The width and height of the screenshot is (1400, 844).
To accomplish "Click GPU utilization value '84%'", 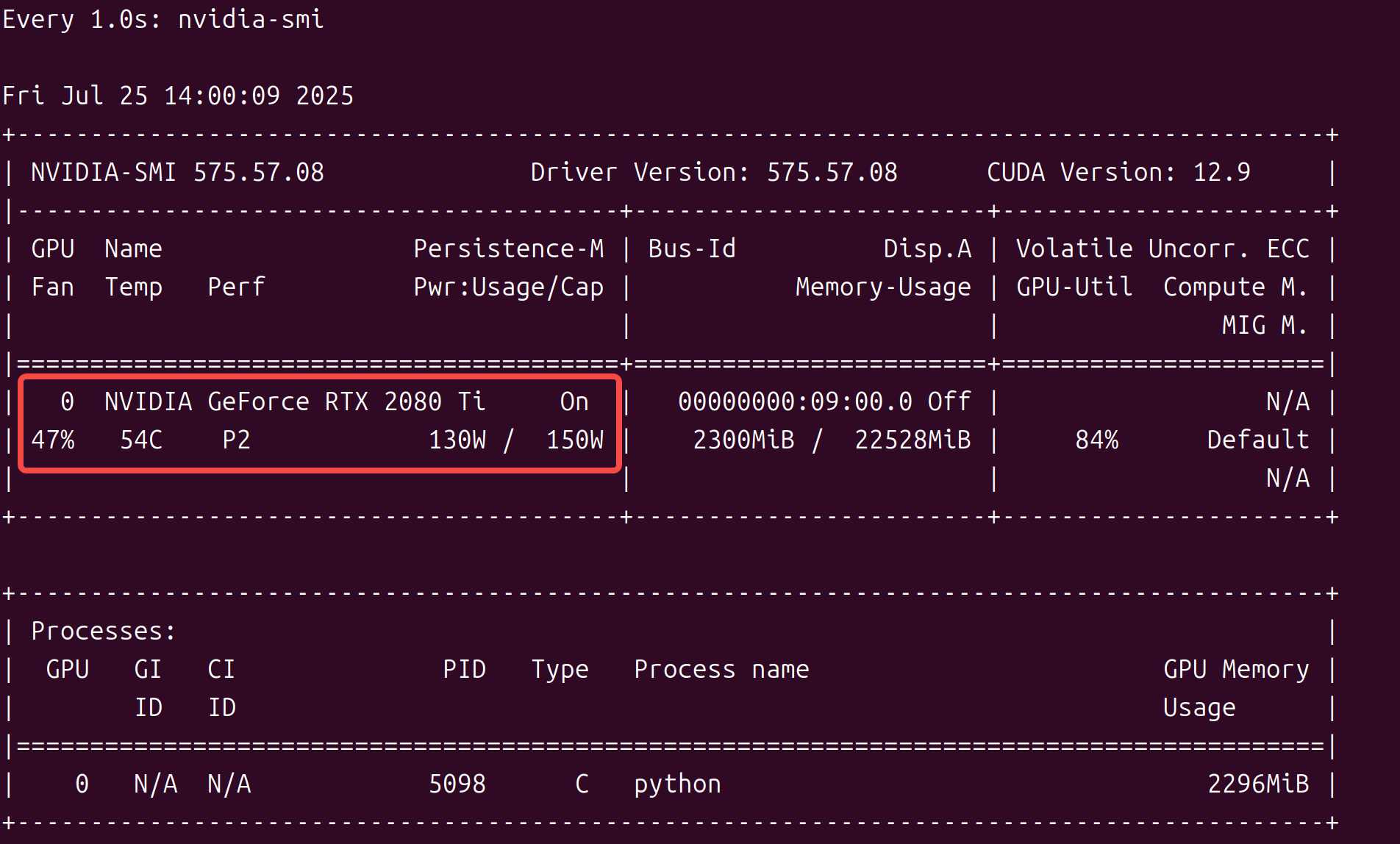I will click(1097, 440).
